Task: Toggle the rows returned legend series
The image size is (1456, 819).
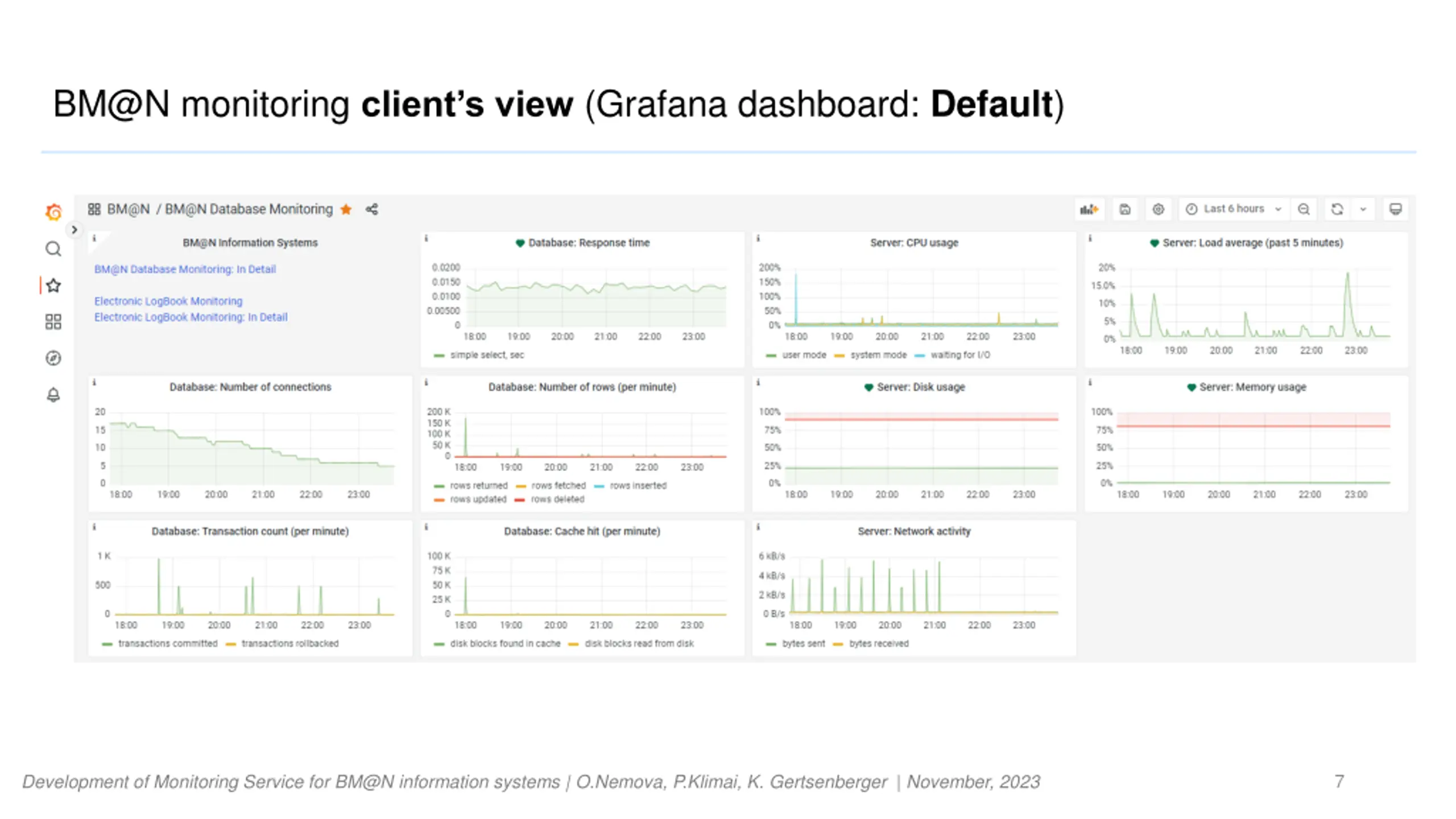Action: point(479,486)
